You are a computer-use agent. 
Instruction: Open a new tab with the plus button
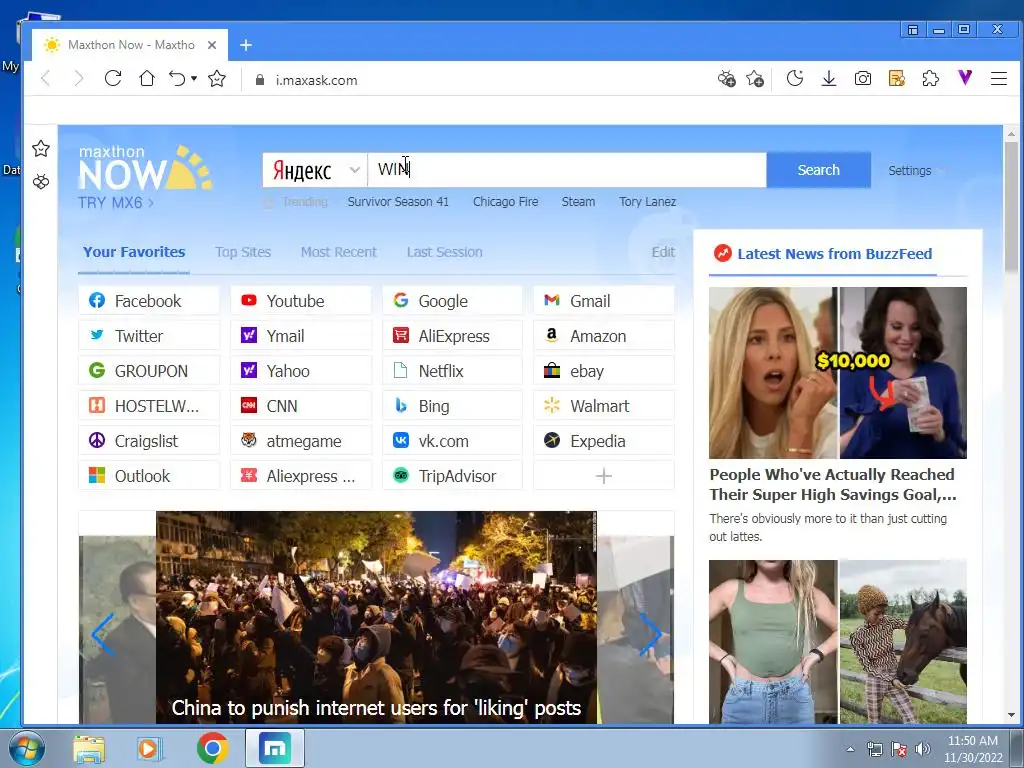[x=246, y=45]
